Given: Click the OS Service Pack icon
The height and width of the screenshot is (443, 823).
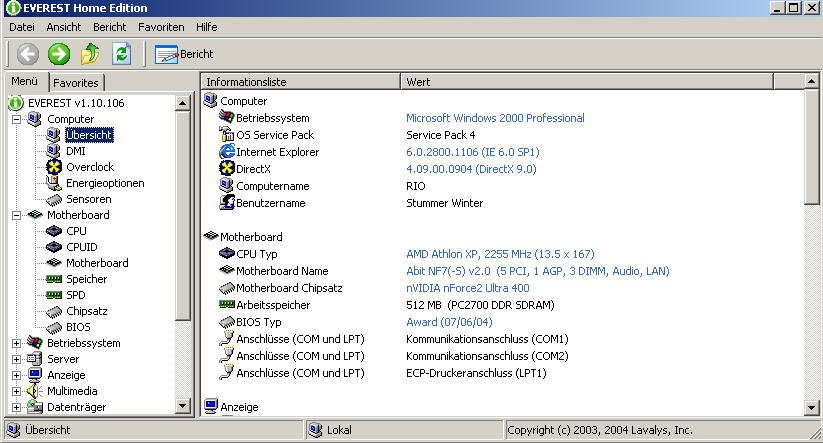Looking at the screenshot, I should (x=227, y=134).
